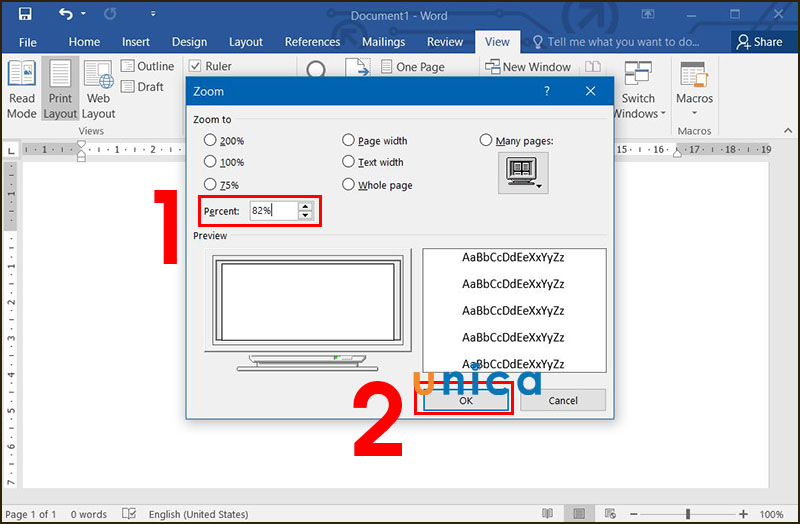This screenshot has width=800, height=524.
Task: Select the 100% zoom radio button
Action: click(210, 161)
